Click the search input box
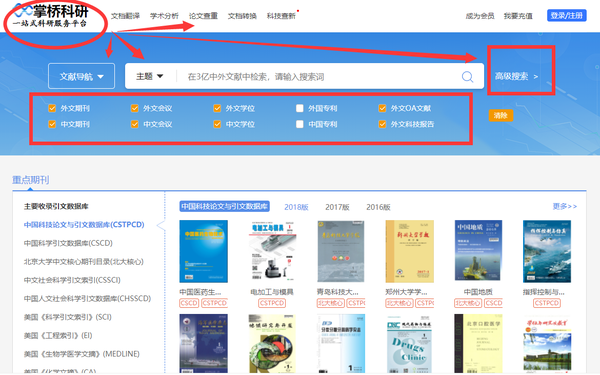600x375 pixels. coord(318,77)
